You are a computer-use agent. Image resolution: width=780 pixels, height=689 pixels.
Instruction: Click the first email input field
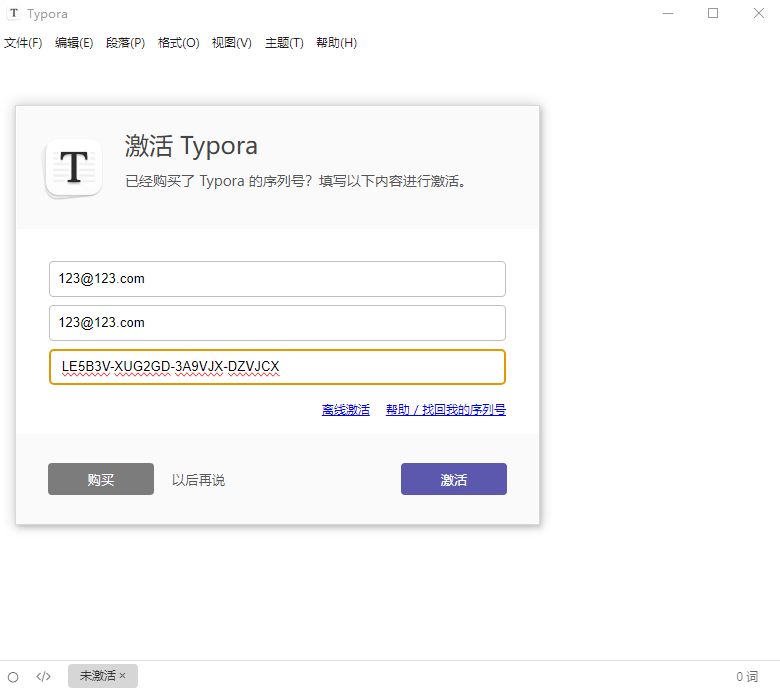[x=277, y=279]
